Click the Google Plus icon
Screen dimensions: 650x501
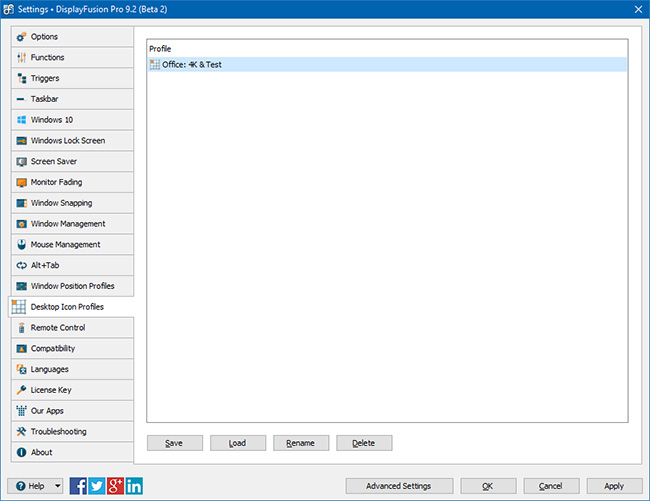115,486
